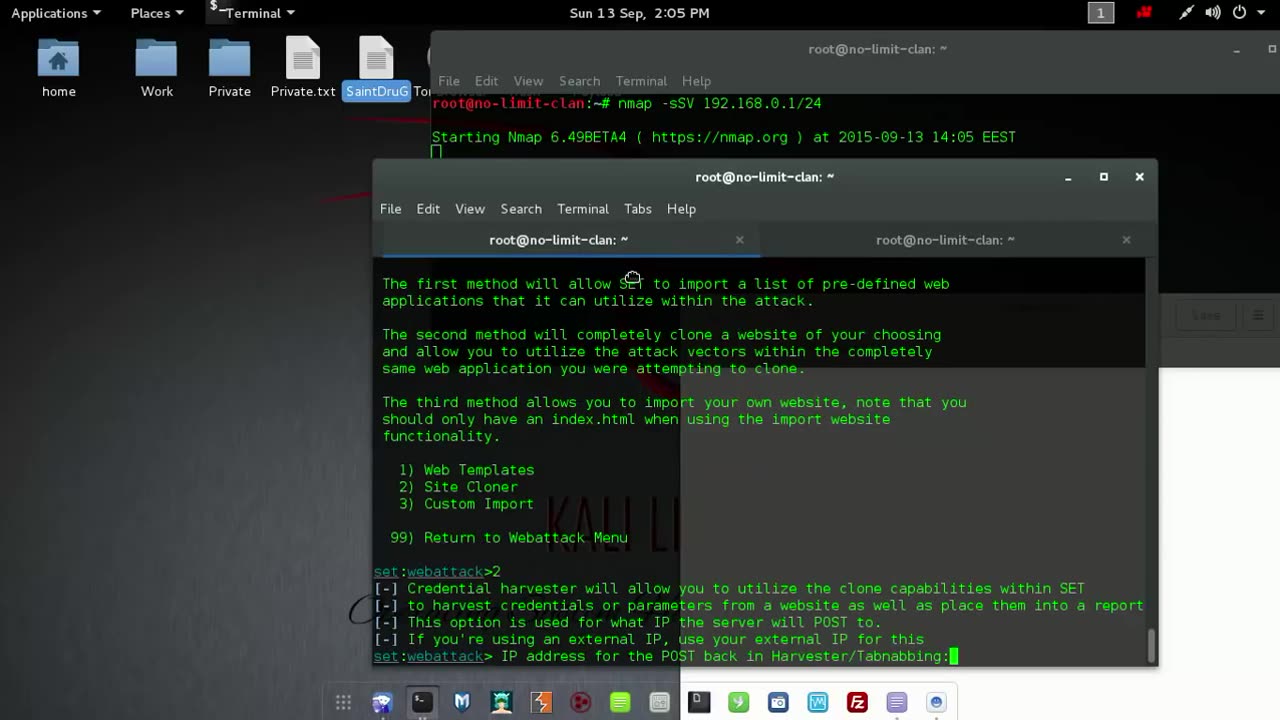Open Terminal menu in front terminal
The image size is (1280, 720).
(x=583, y=209)
